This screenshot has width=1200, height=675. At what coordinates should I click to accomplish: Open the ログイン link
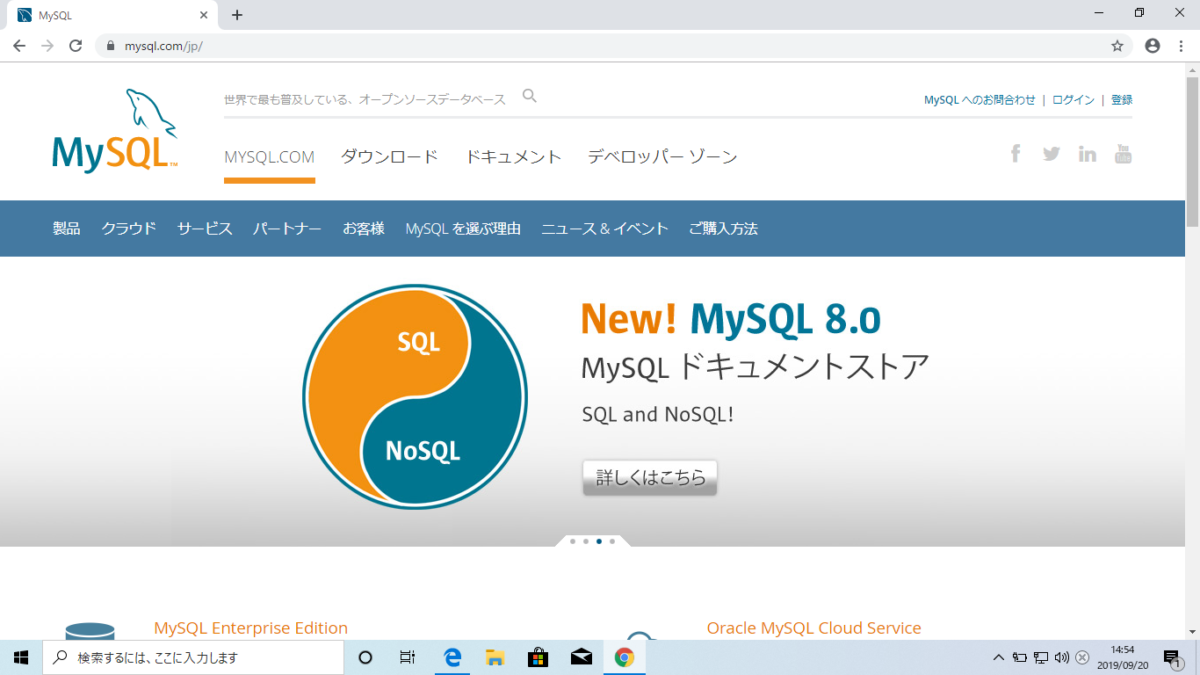click(x=1072, y=99)
